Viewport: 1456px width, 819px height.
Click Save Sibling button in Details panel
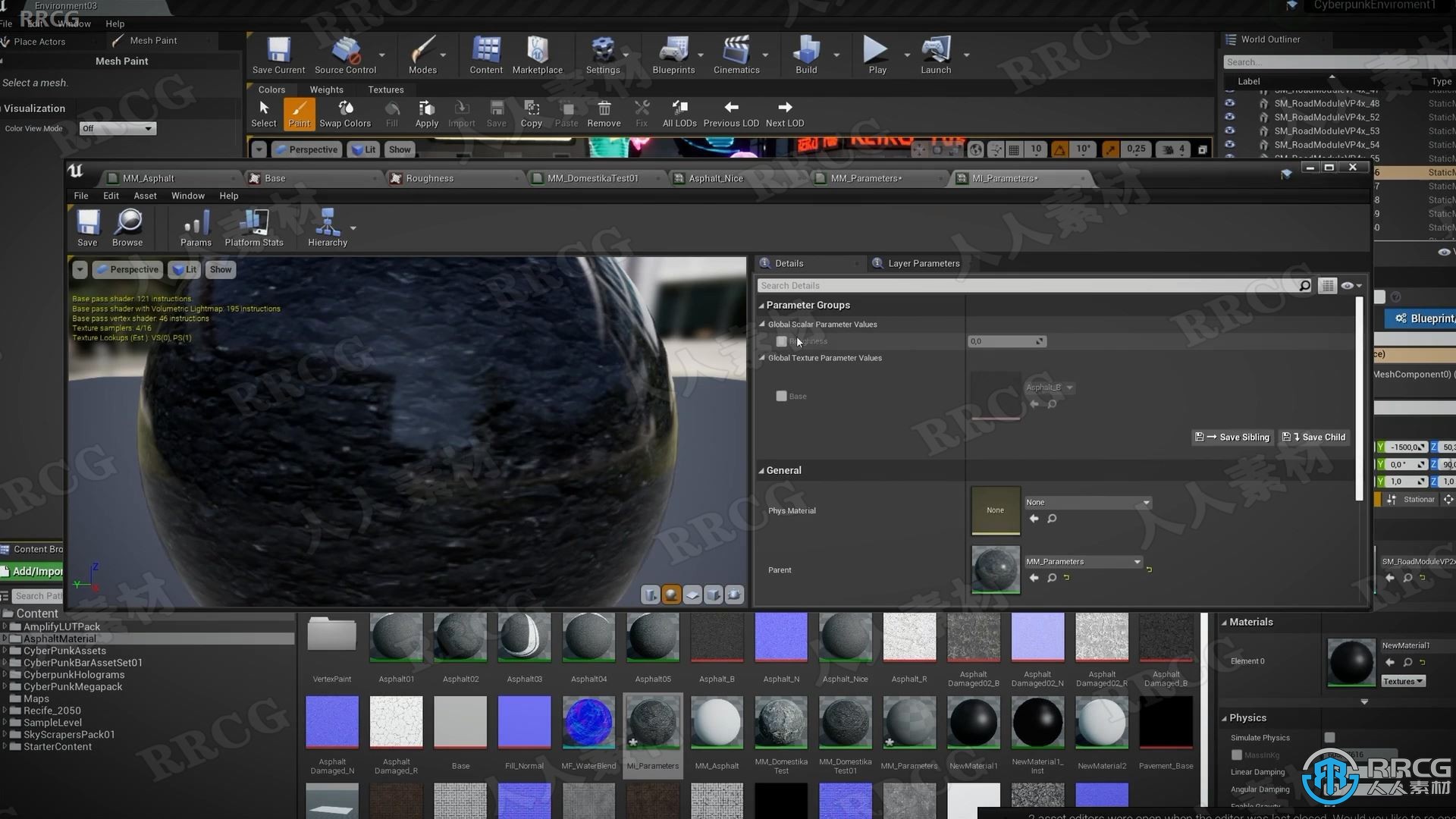1234,437
